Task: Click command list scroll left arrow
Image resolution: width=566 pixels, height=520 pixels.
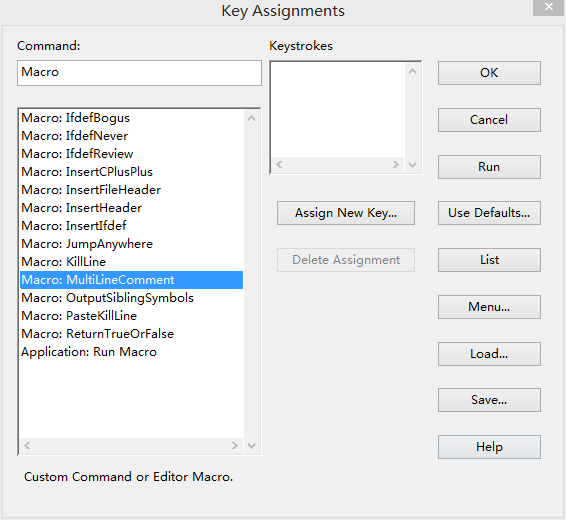Action: (x=27, y=446)
